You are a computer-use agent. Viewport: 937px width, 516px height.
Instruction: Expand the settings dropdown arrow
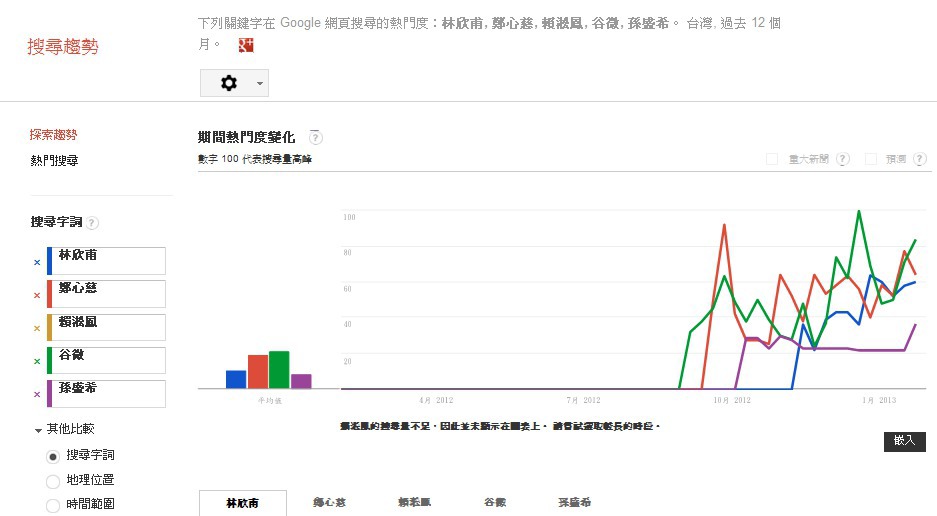point(259,83)
